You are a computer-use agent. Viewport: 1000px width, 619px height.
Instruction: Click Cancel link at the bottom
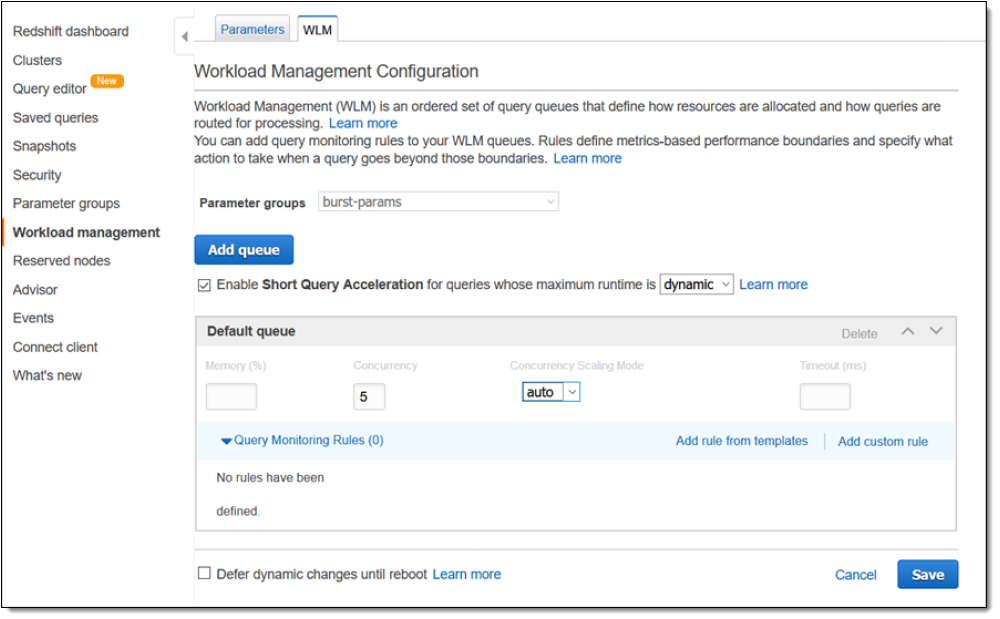855,575
